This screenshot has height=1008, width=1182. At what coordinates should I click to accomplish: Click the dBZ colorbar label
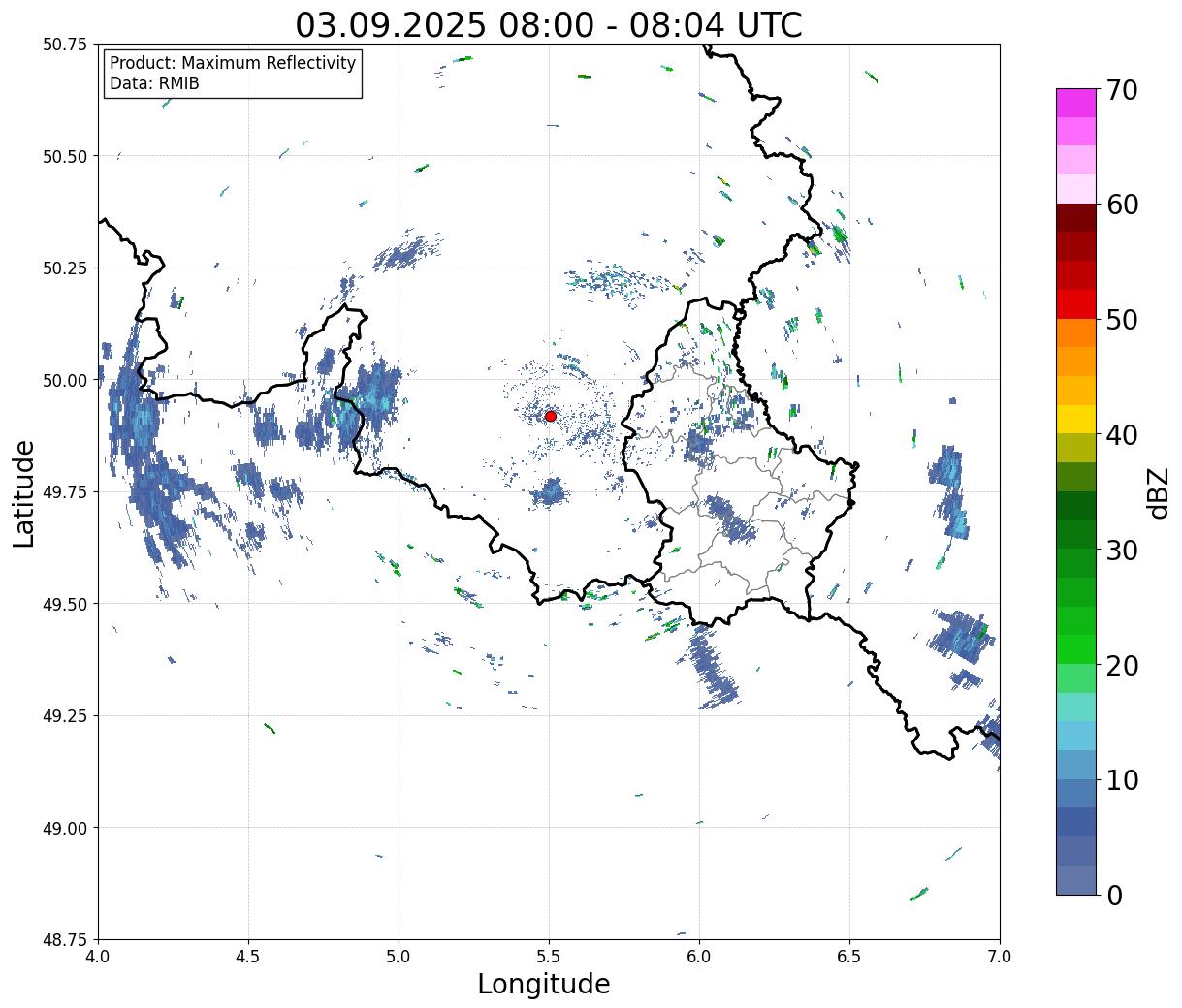pos(1159,493)
